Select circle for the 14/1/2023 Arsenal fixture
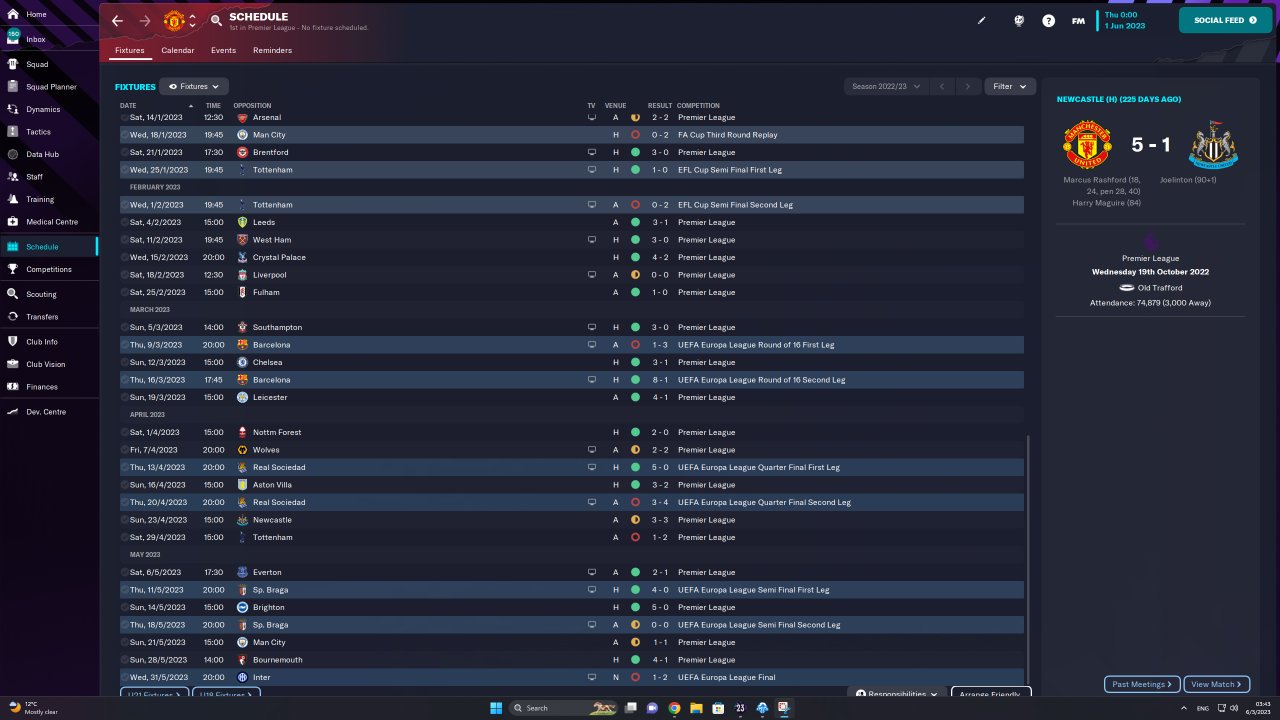This screenshot has width=1280, height=720. tap(125, 118)
